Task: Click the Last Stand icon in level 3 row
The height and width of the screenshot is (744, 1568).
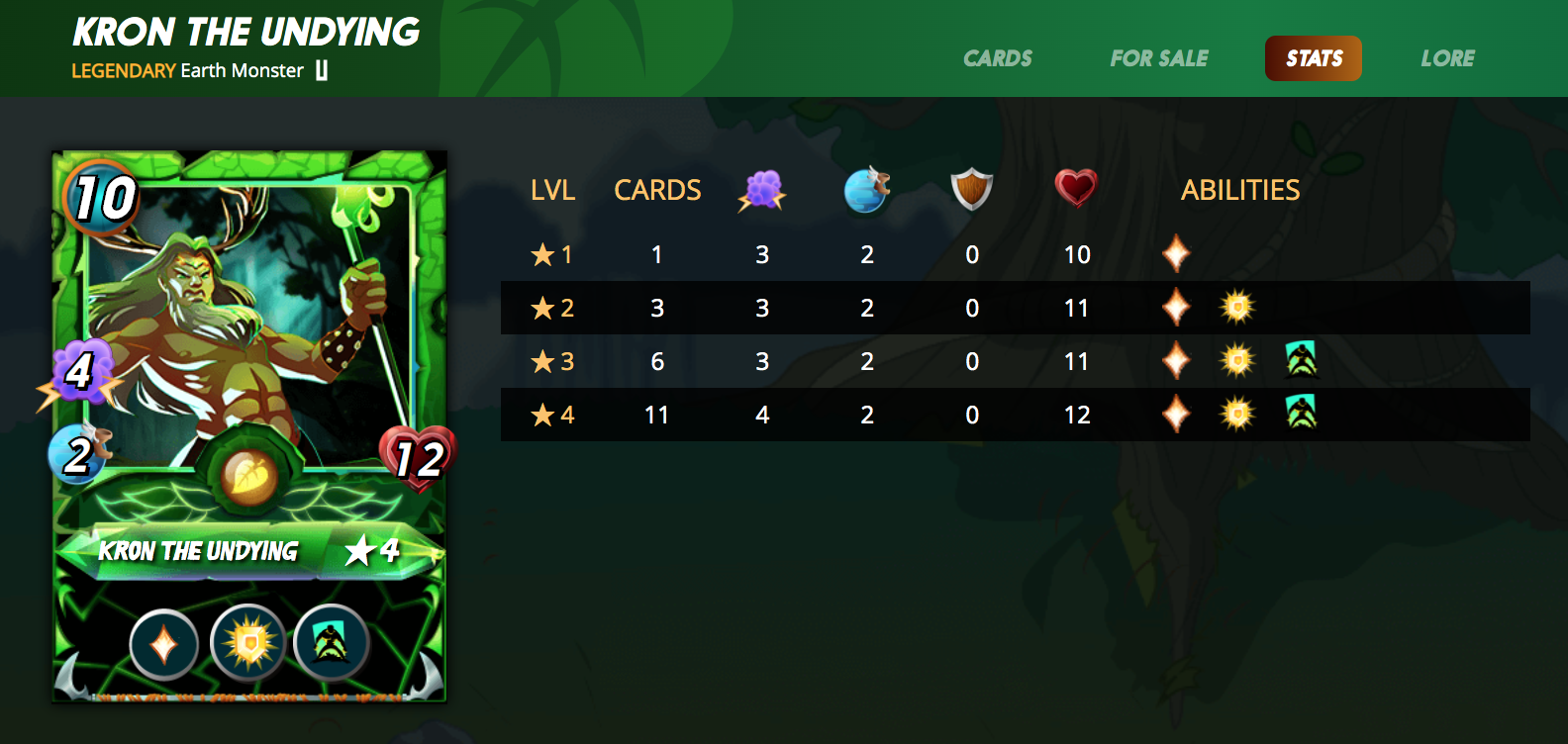Action: 1302,360
